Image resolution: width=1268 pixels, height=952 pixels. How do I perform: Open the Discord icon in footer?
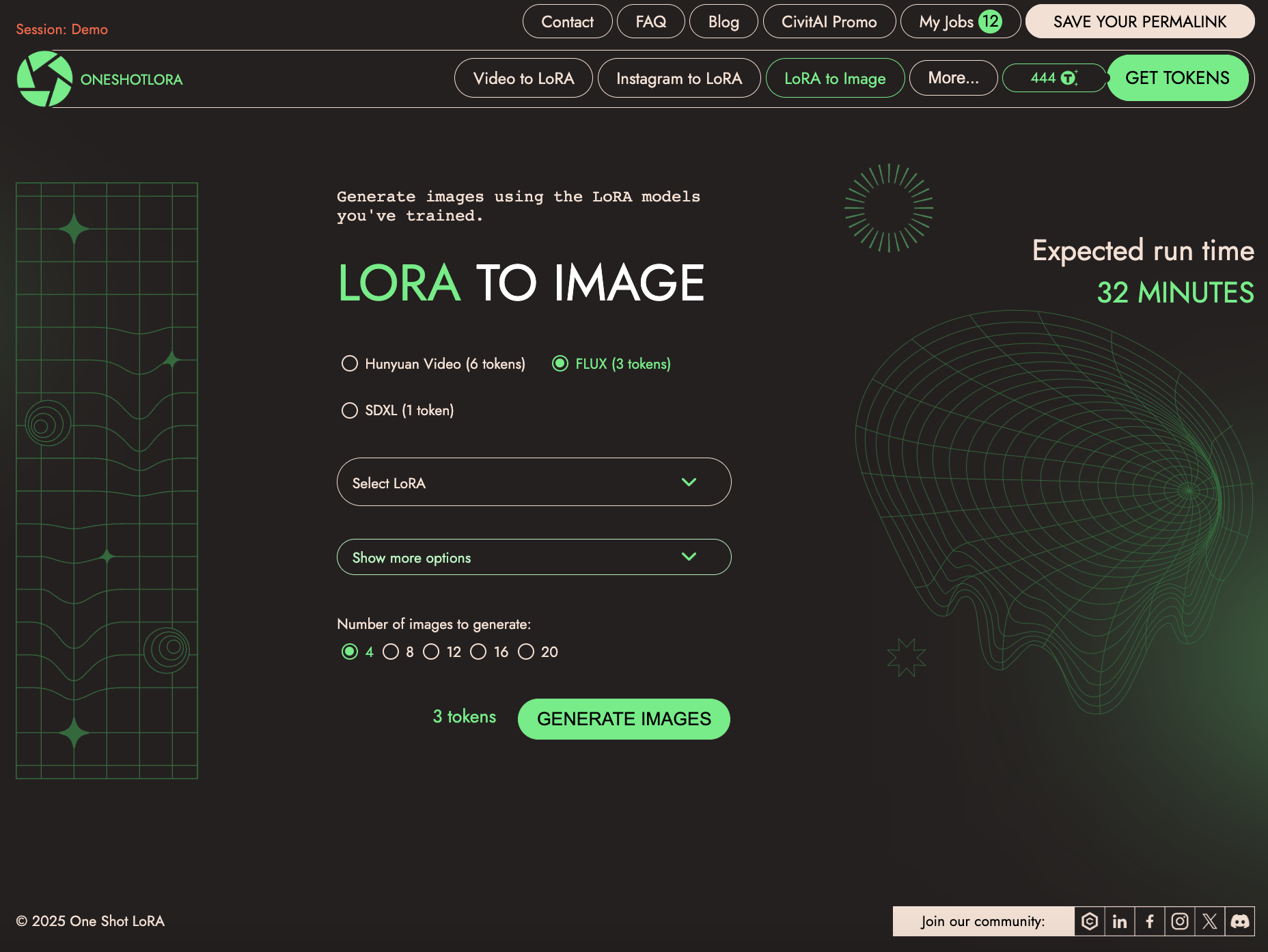coord(1240,921)
